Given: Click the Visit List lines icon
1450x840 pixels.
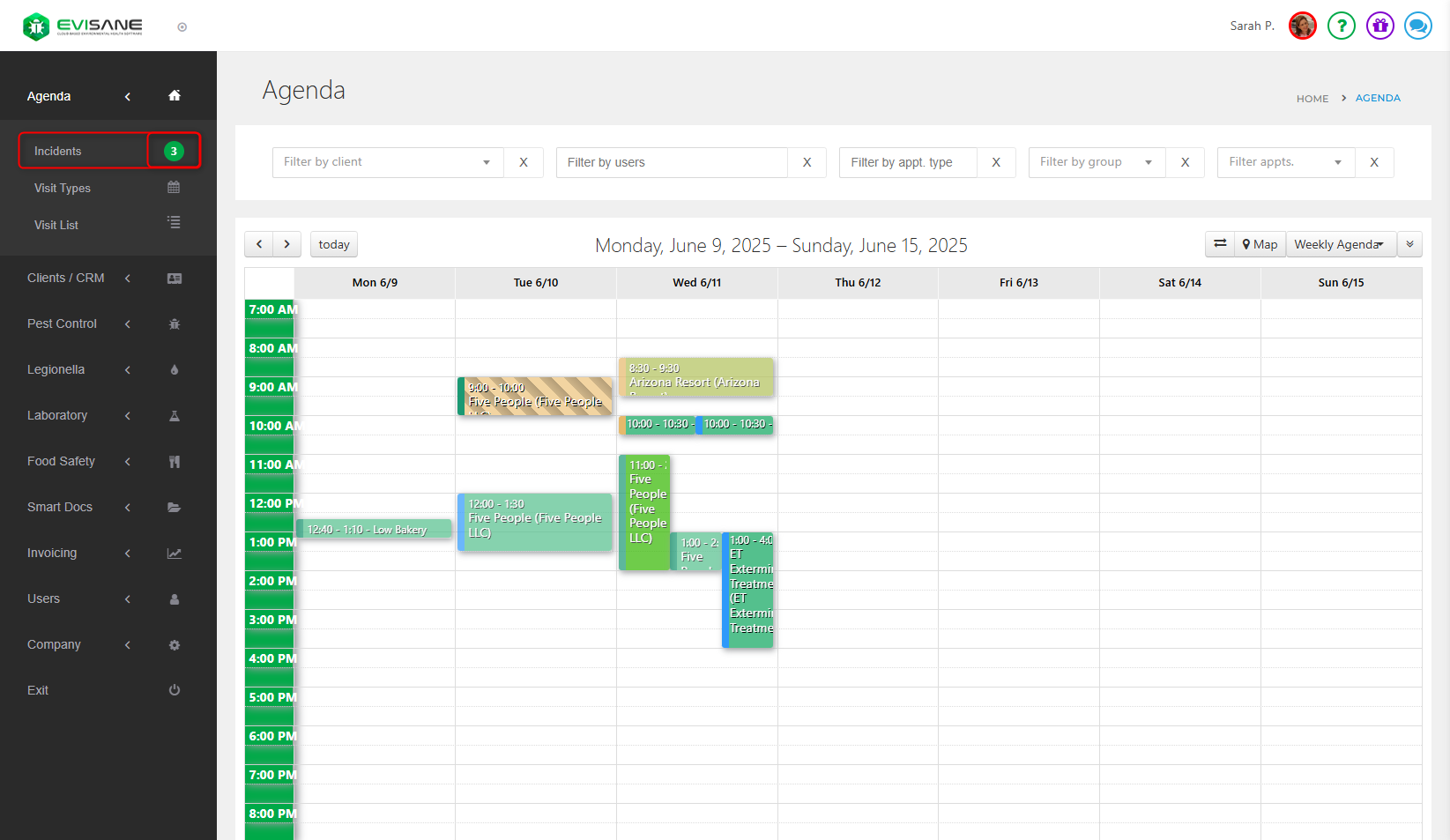Looking at the screenshot, I should pyautogui.click(x=174, y=222).
